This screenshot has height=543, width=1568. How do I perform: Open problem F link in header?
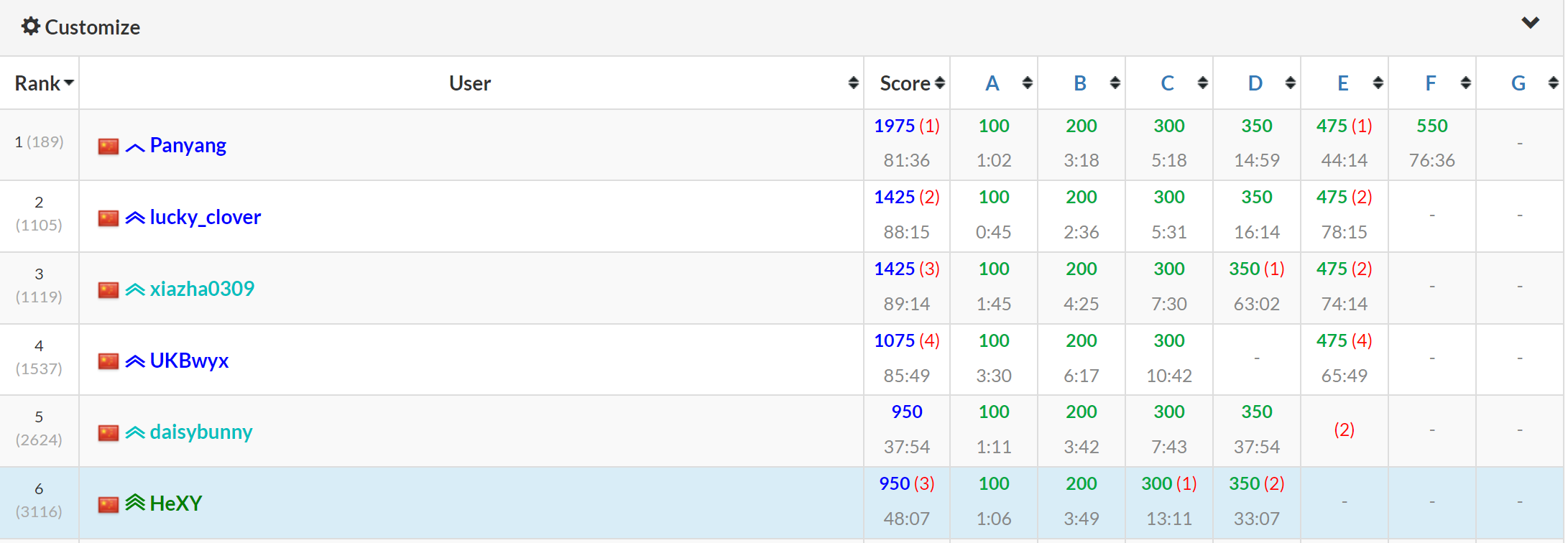point(1431,83)
